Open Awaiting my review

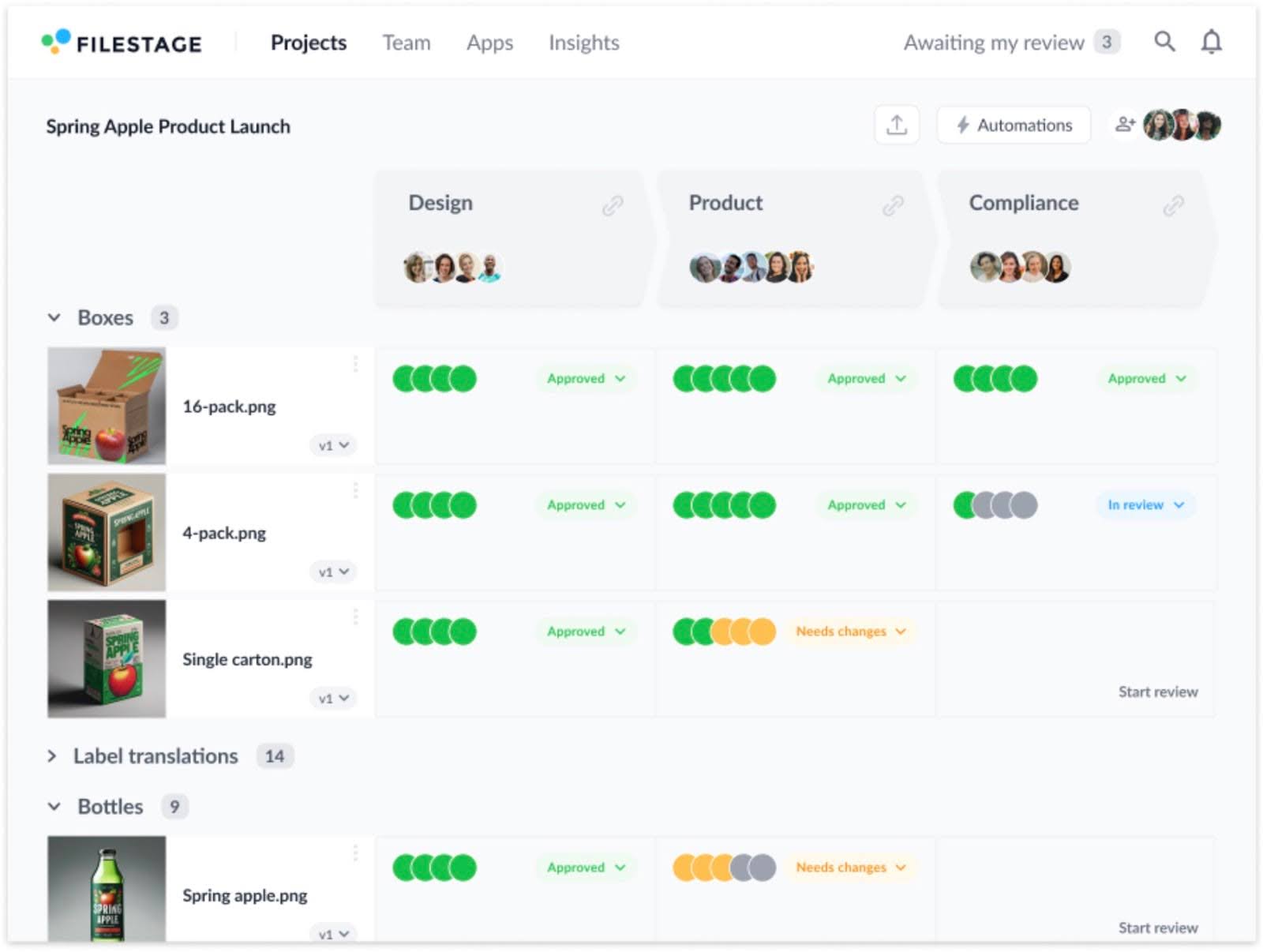(x=994, y=43)
